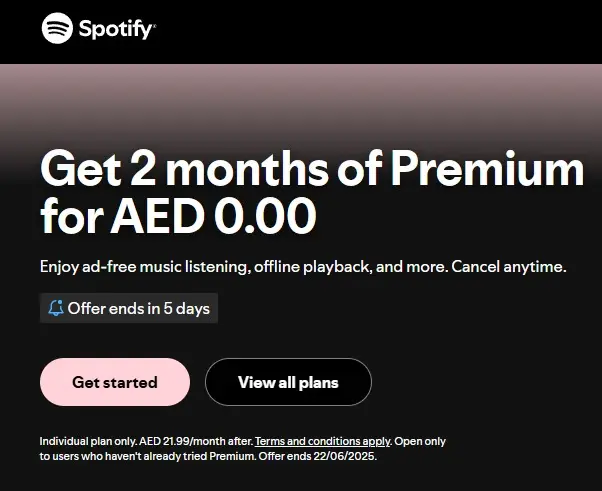This screenshot has width=602, height=491.
Task: Click the bell icon in offer badge
Action: (56, 308)
